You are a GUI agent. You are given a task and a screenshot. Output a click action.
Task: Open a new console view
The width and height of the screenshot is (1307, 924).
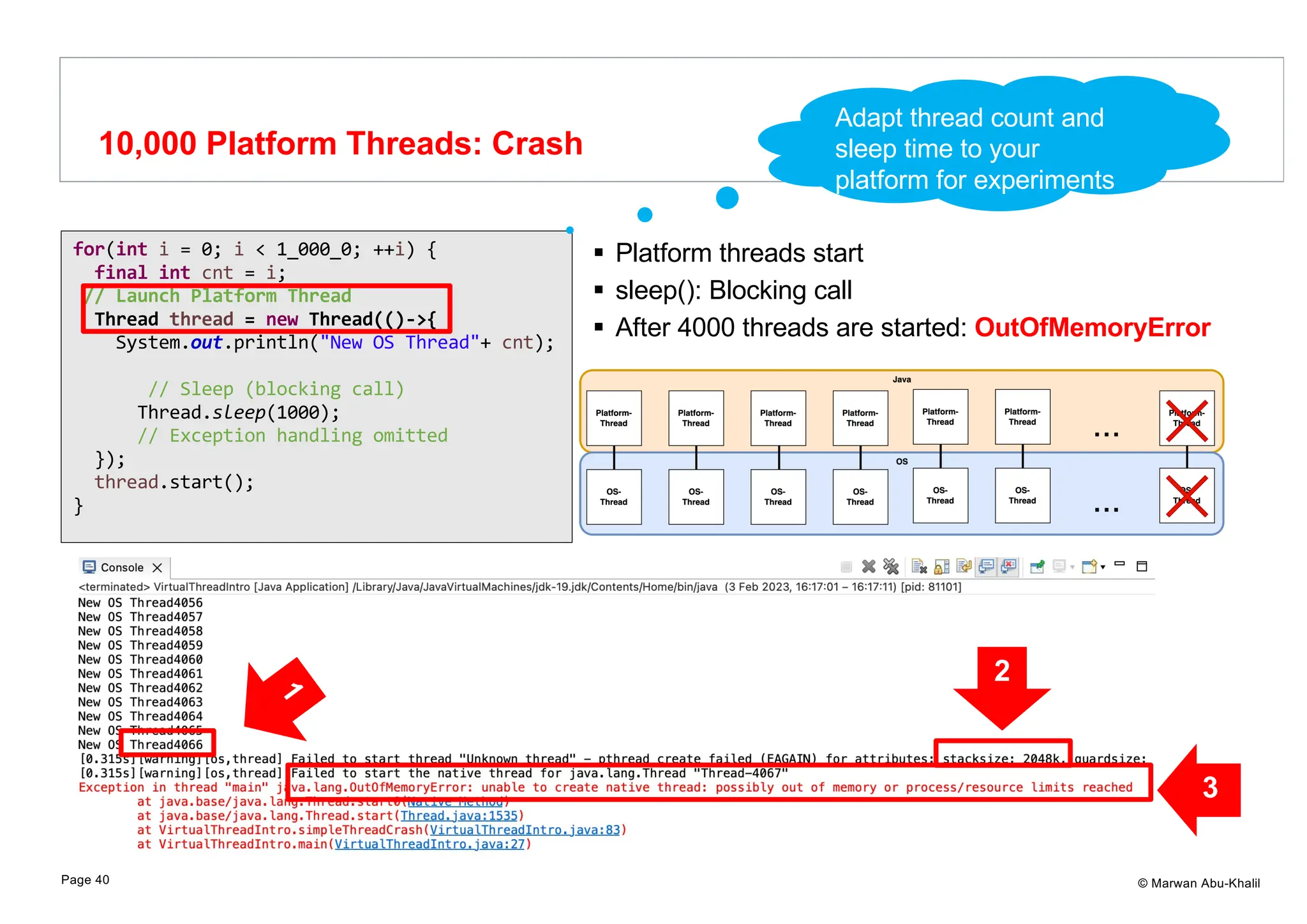[x=1089, y=567]
